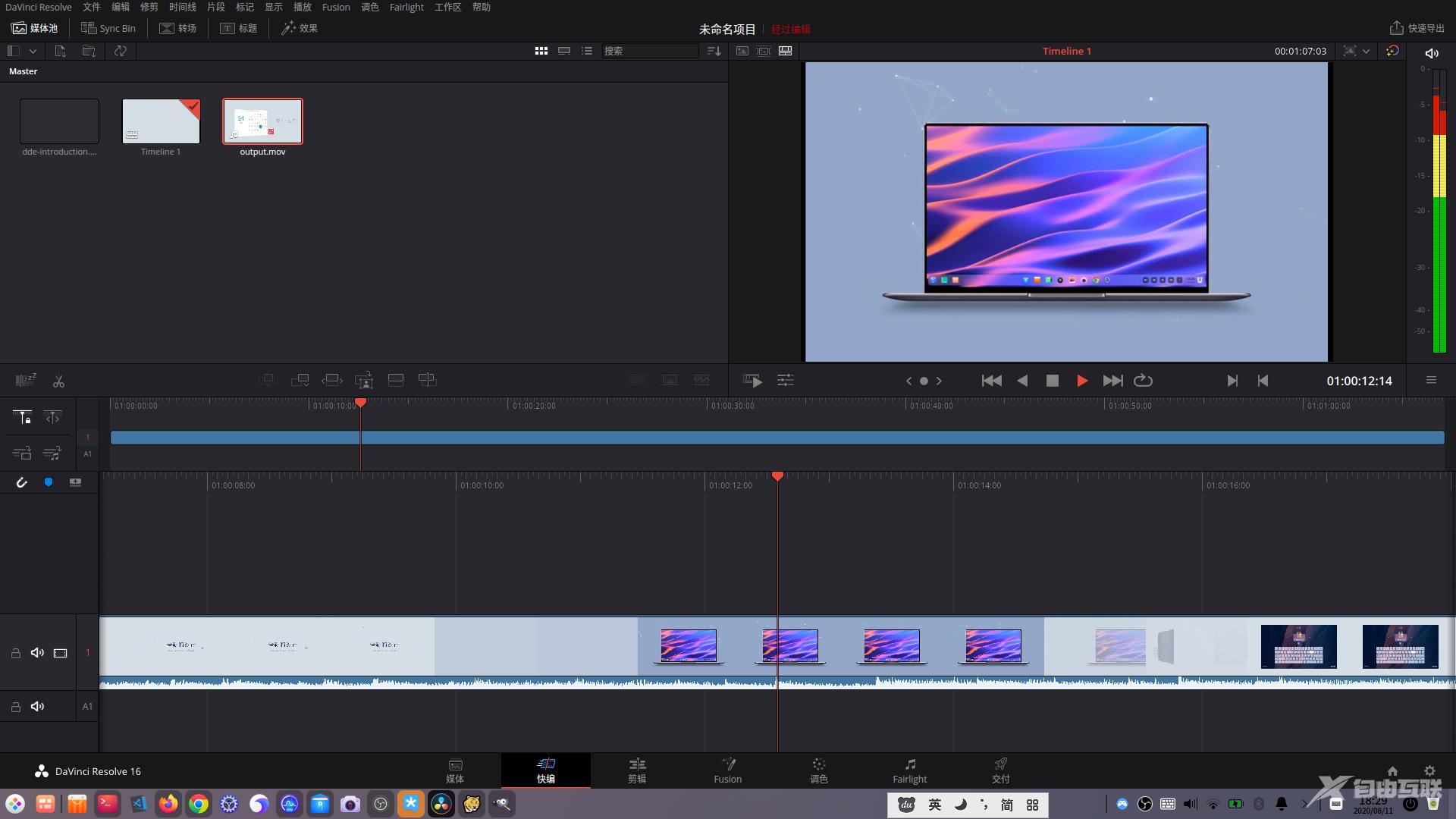
Task: Mute video track 1 audio
Action: click(x=37, y=653)
